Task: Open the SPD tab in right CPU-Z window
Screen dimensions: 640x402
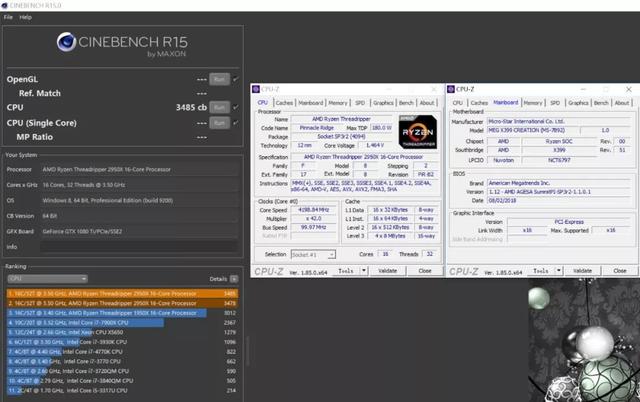Action: pos(555,103)
